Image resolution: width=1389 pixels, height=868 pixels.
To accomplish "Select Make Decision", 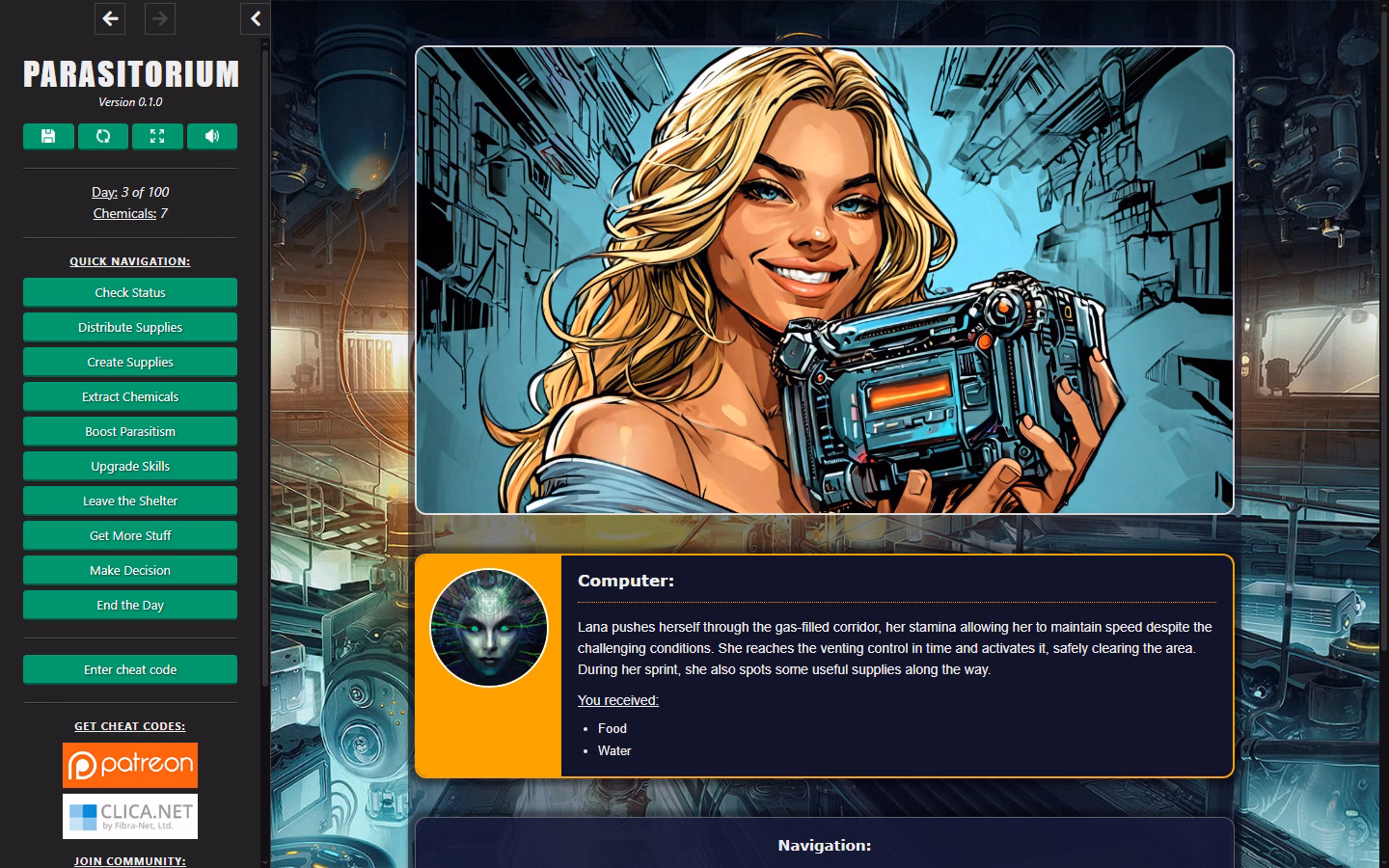I will [130, 570].
